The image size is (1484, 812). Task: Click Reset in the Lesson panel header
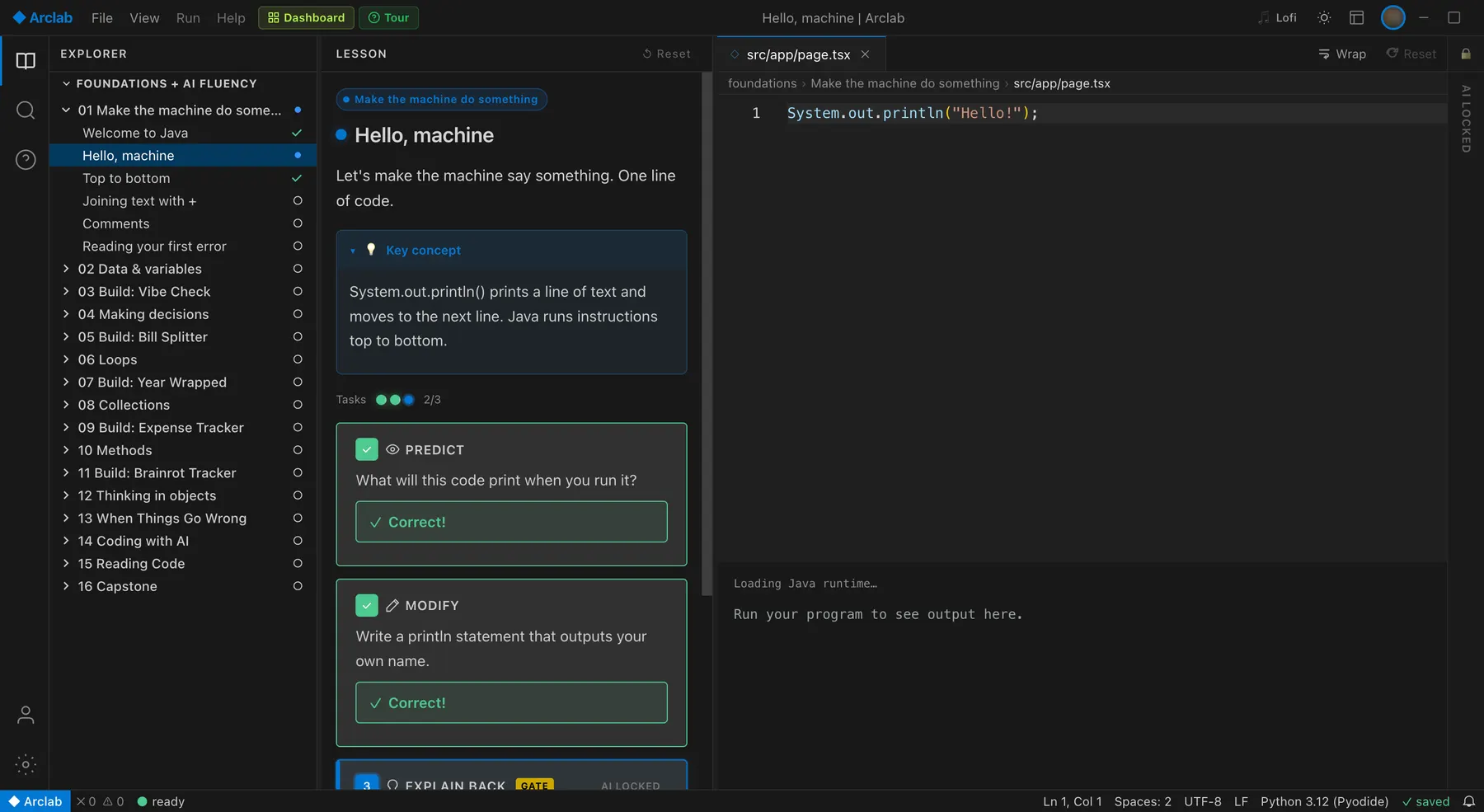(667, 54)
